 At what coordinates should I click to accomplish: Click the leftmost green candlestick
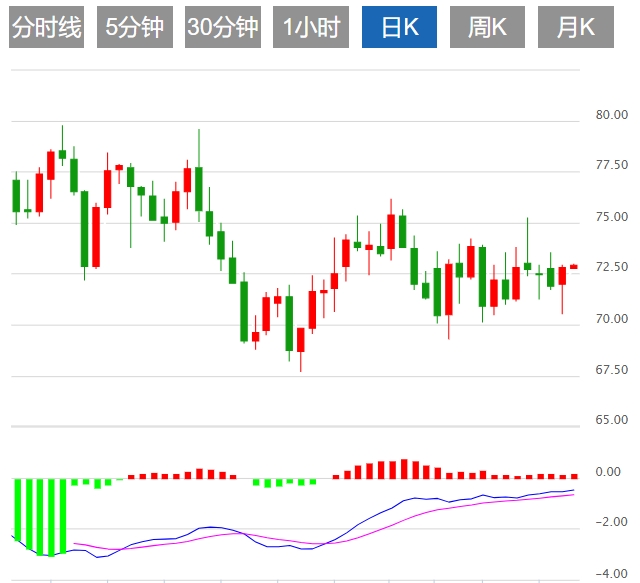[16, 195]
